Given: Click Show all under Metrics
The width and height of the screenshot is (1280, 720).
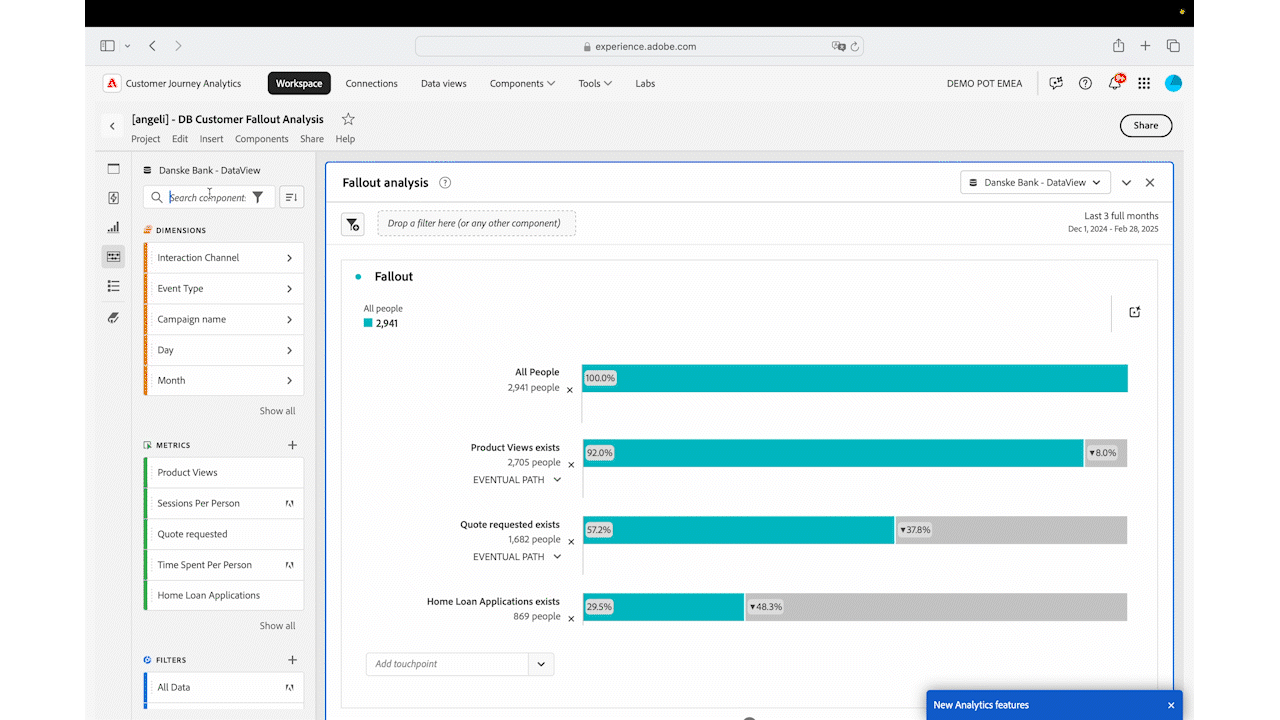Looking at the screenshot, I should point(277,626).
